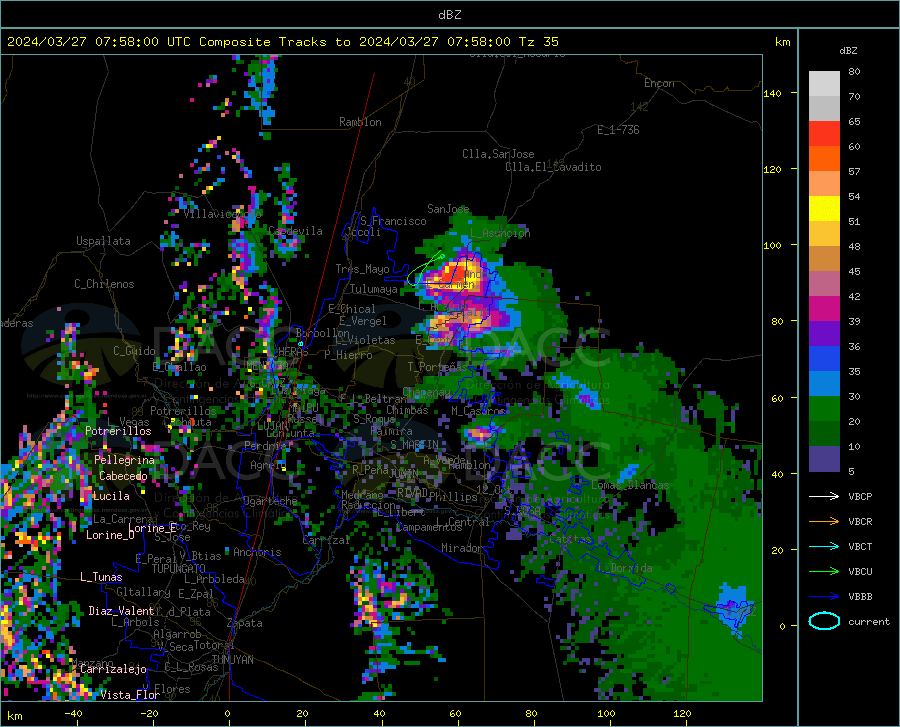This screenshot has height=727, width=900.
Task: Select the light gray 70 dBZ swatch
Action: pos(824,84)
